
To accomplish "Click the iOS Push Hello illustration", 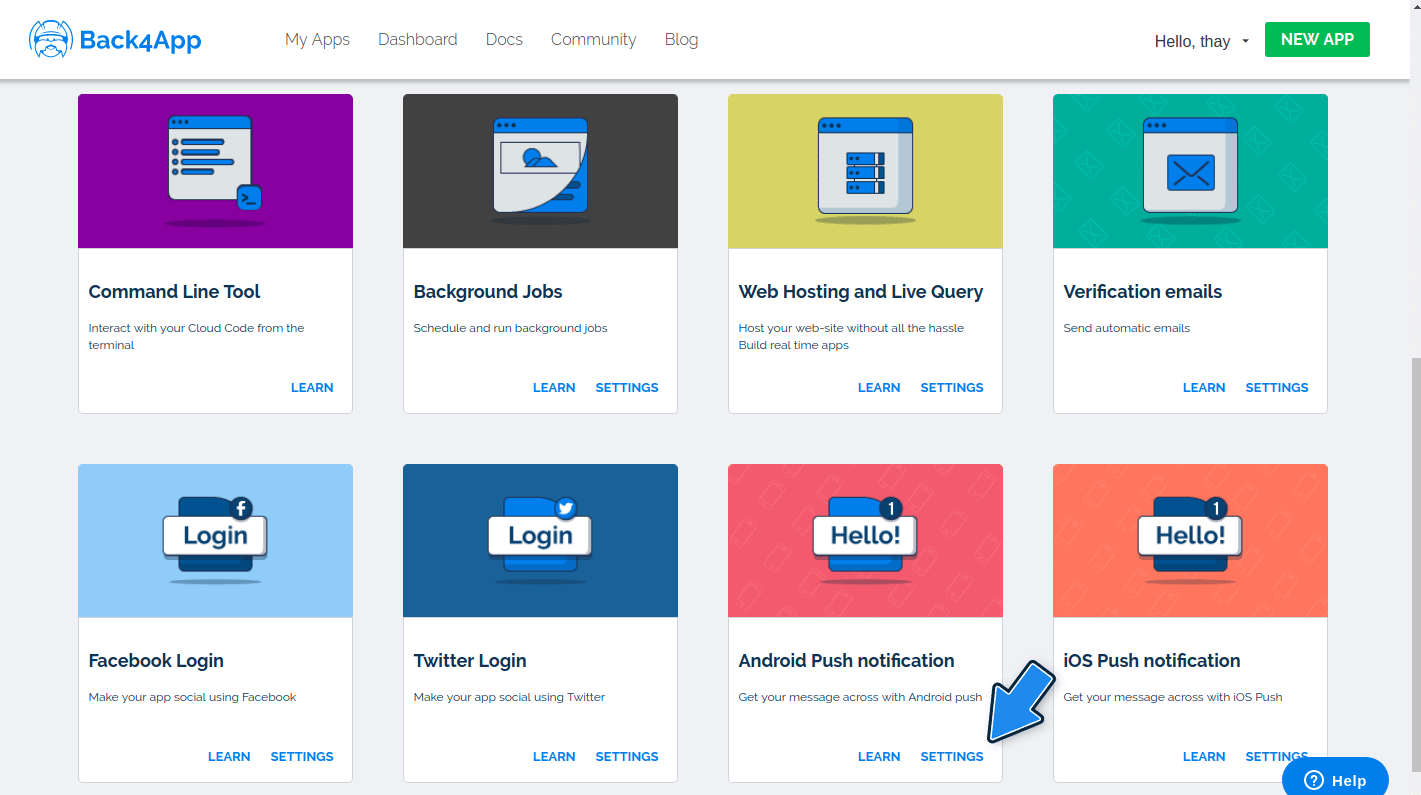I will (1190, 540).
